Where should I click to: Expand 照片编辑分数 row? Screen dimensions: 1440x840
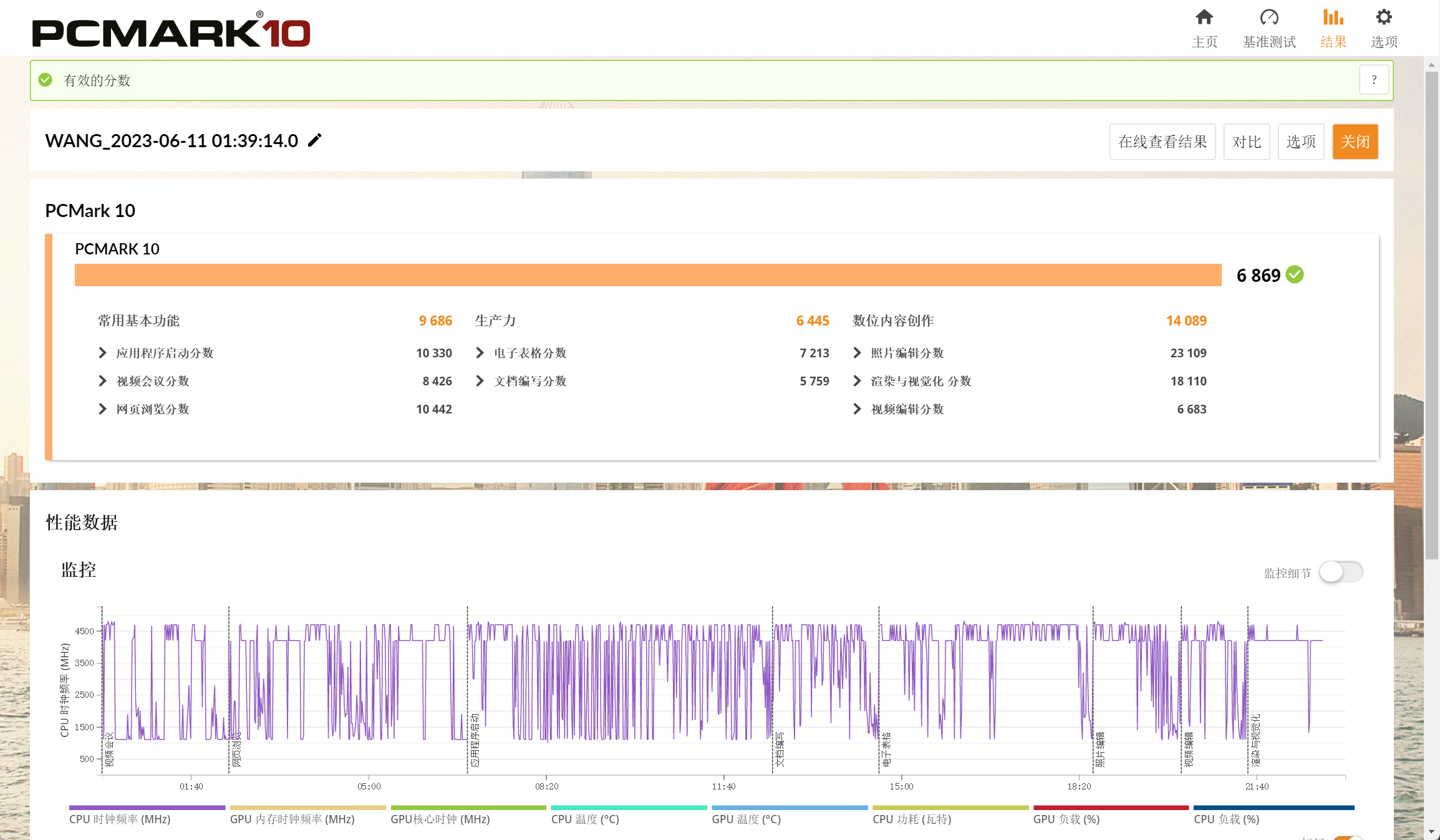(x=857, y=353)
